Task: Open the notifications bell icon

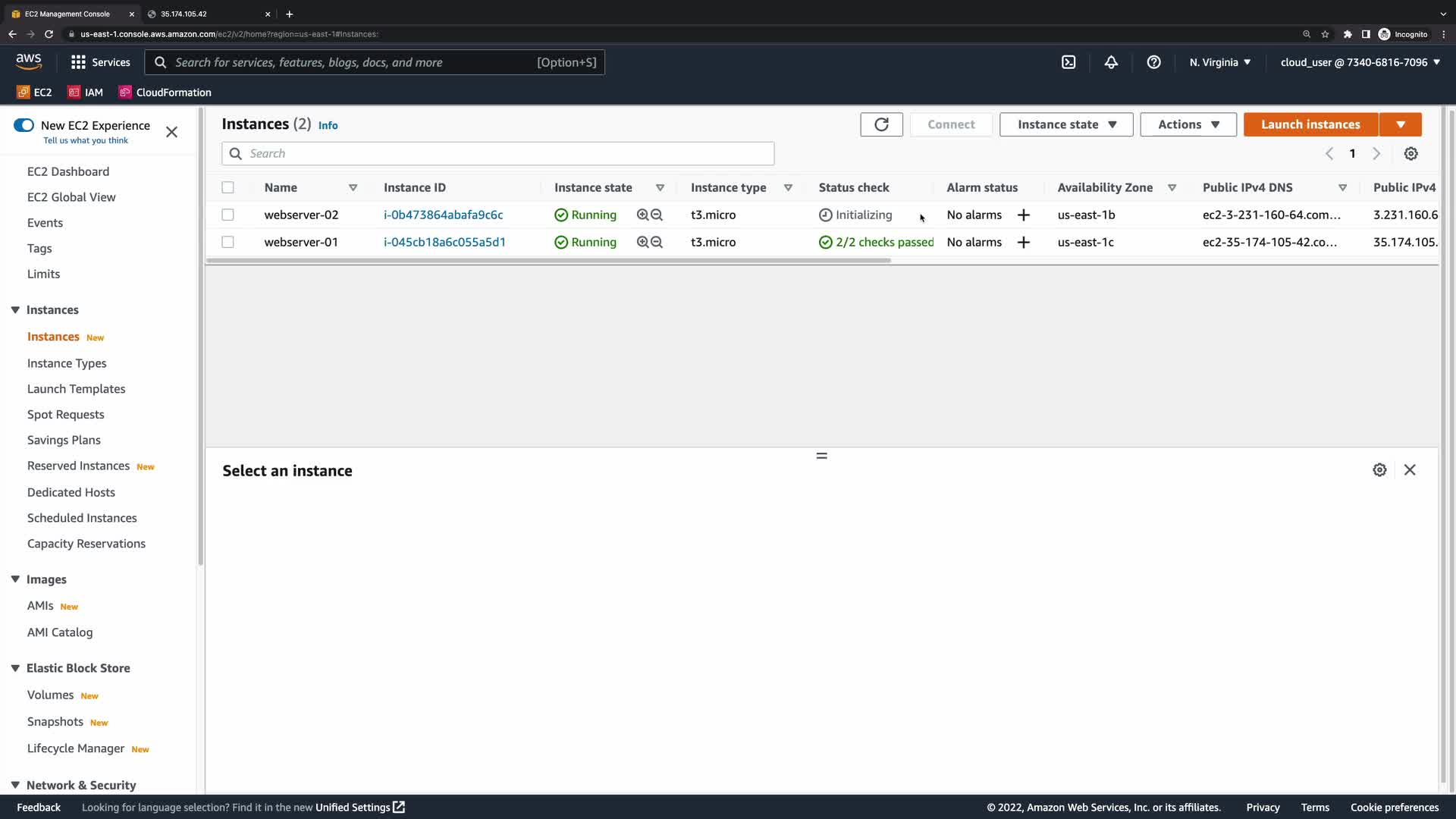Action: click(x=1111, y=62)
